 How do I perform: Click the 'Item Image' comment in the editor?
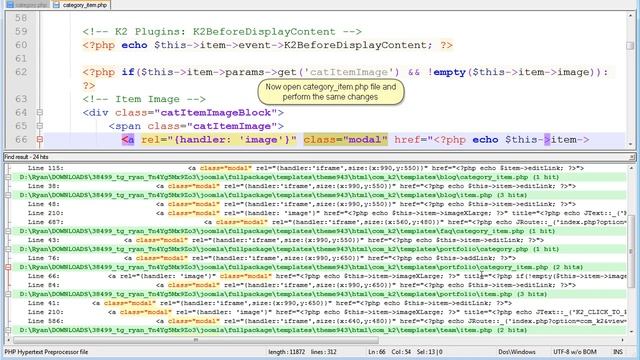pos(144,99)
